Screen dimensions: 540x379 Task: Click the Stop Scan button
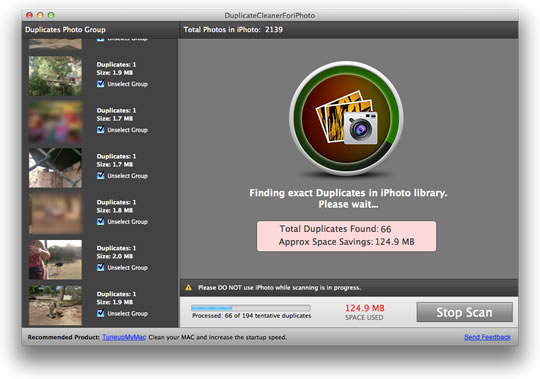point(464,312)
